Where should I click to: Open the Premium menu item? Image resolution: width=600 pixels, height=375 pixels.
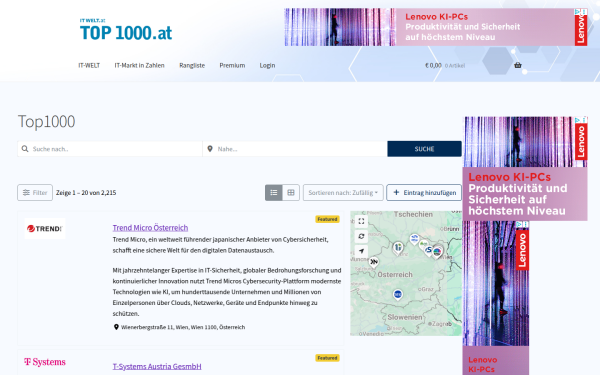232,65
